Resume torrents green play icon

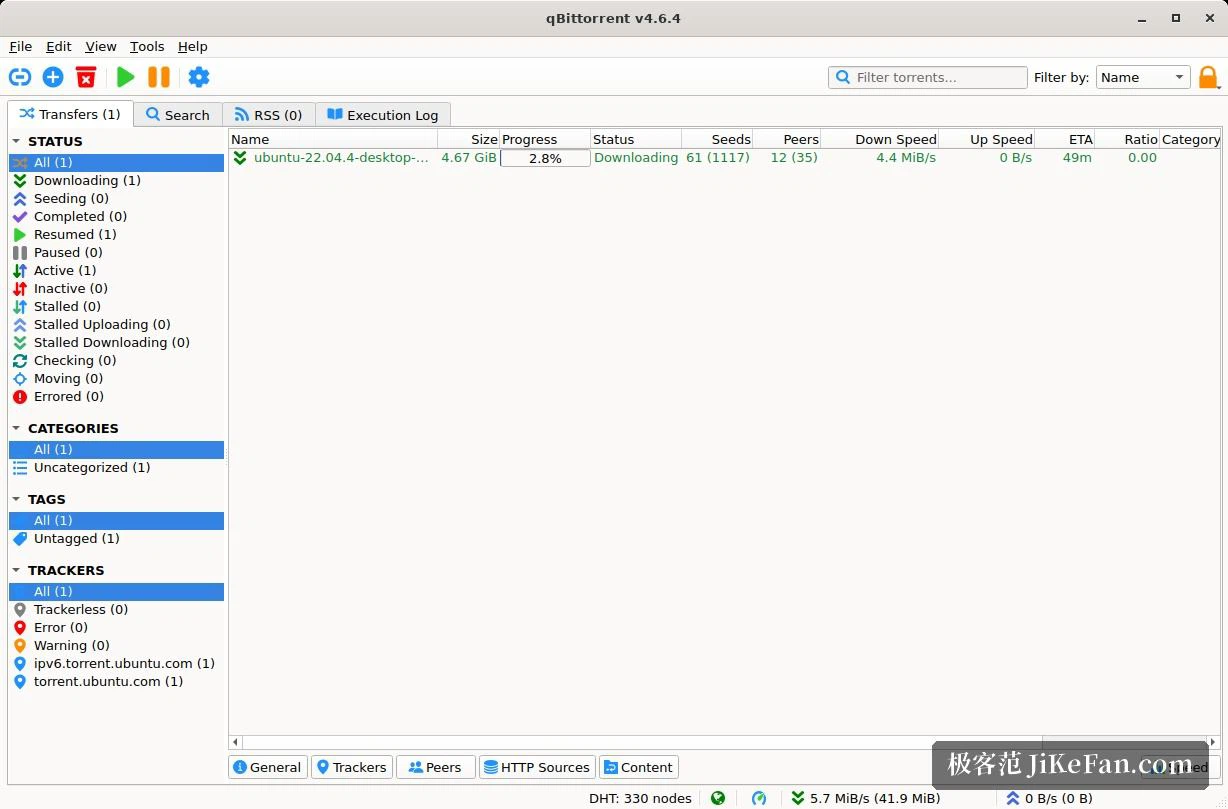[x=125, y=77]
